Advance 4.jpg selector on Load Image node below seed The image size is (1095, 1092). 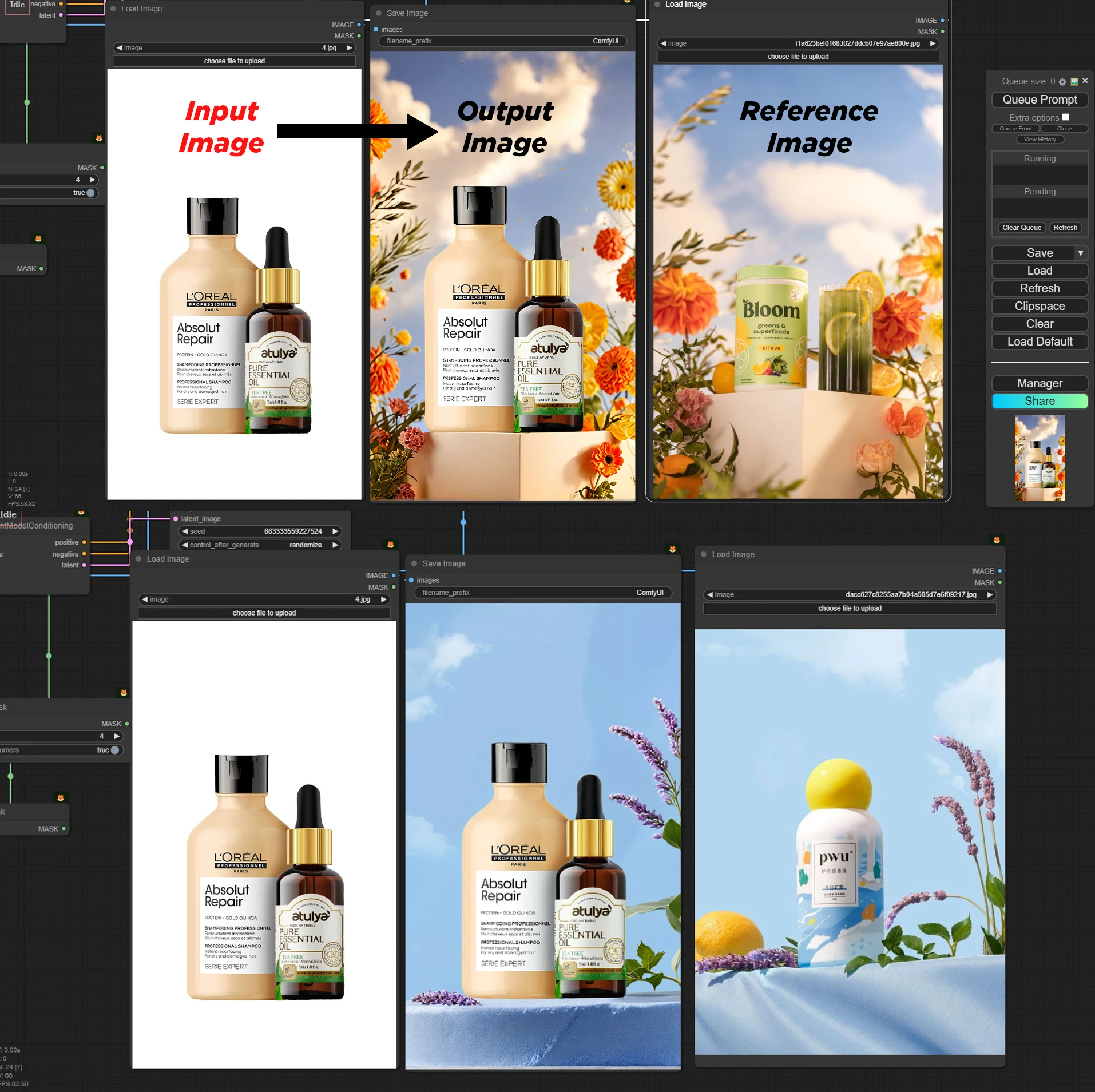pyautogui.click(x=383, y=599)
